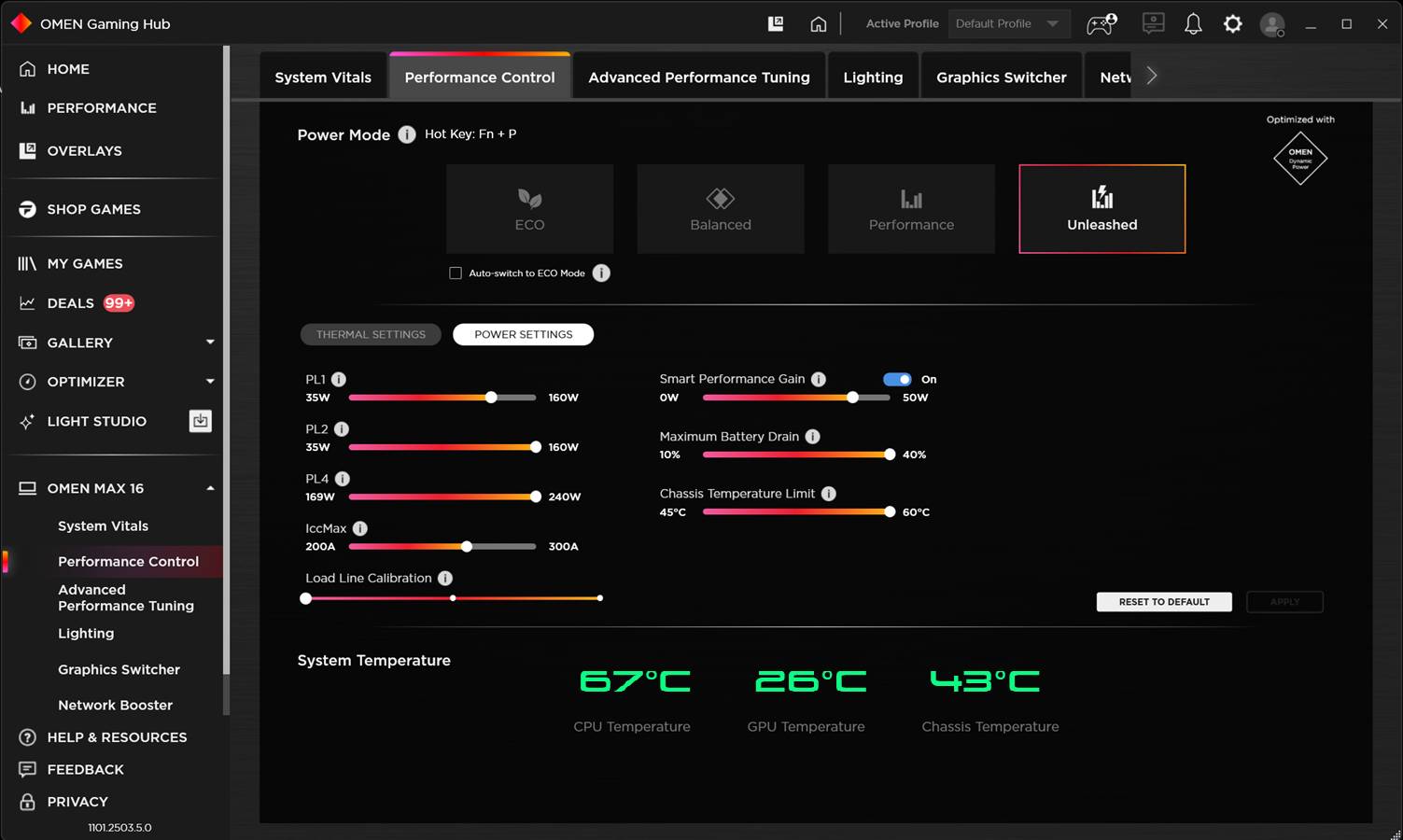
Task: Open the Graphics Switcher tab
Action: pos(1001,76)
